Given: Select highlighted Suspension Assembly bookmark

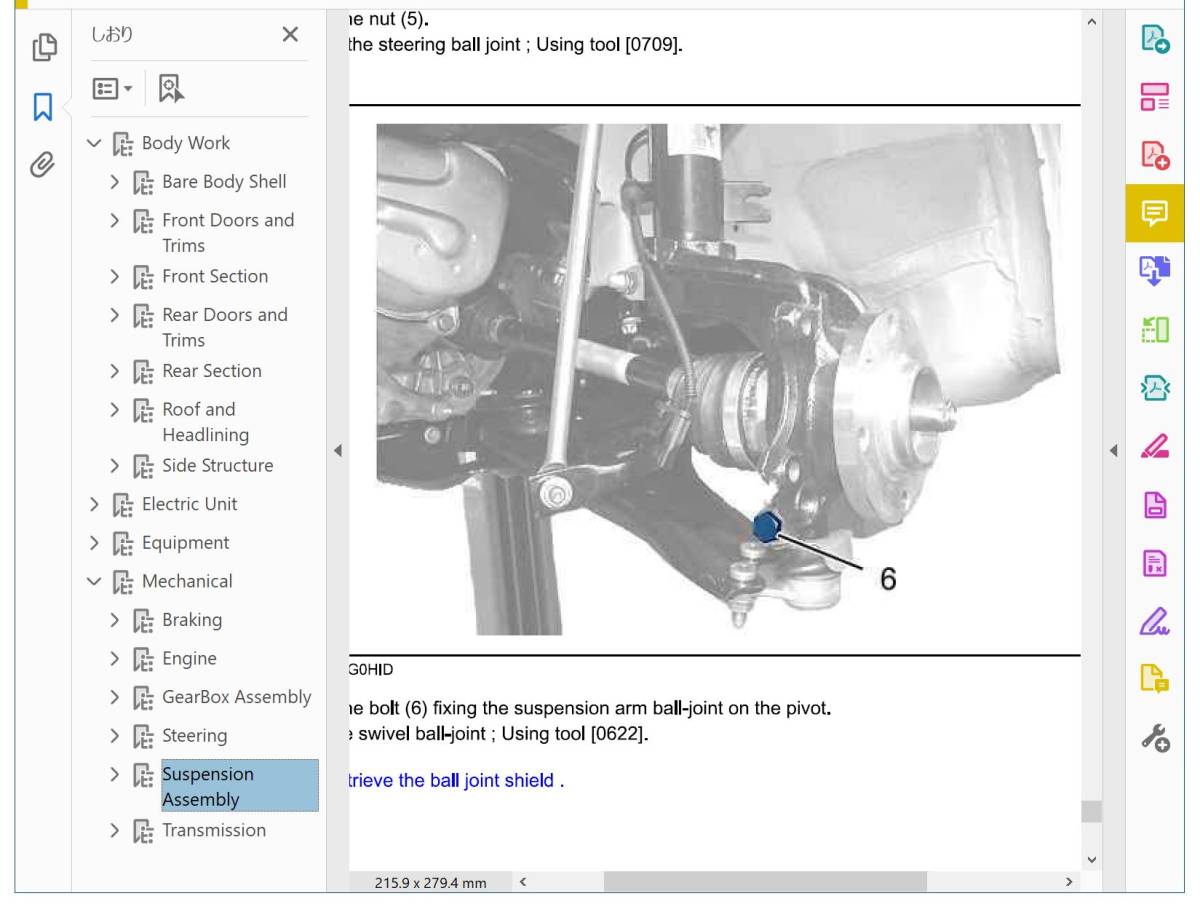Looking at the screenshot, I should click(239, 786).
